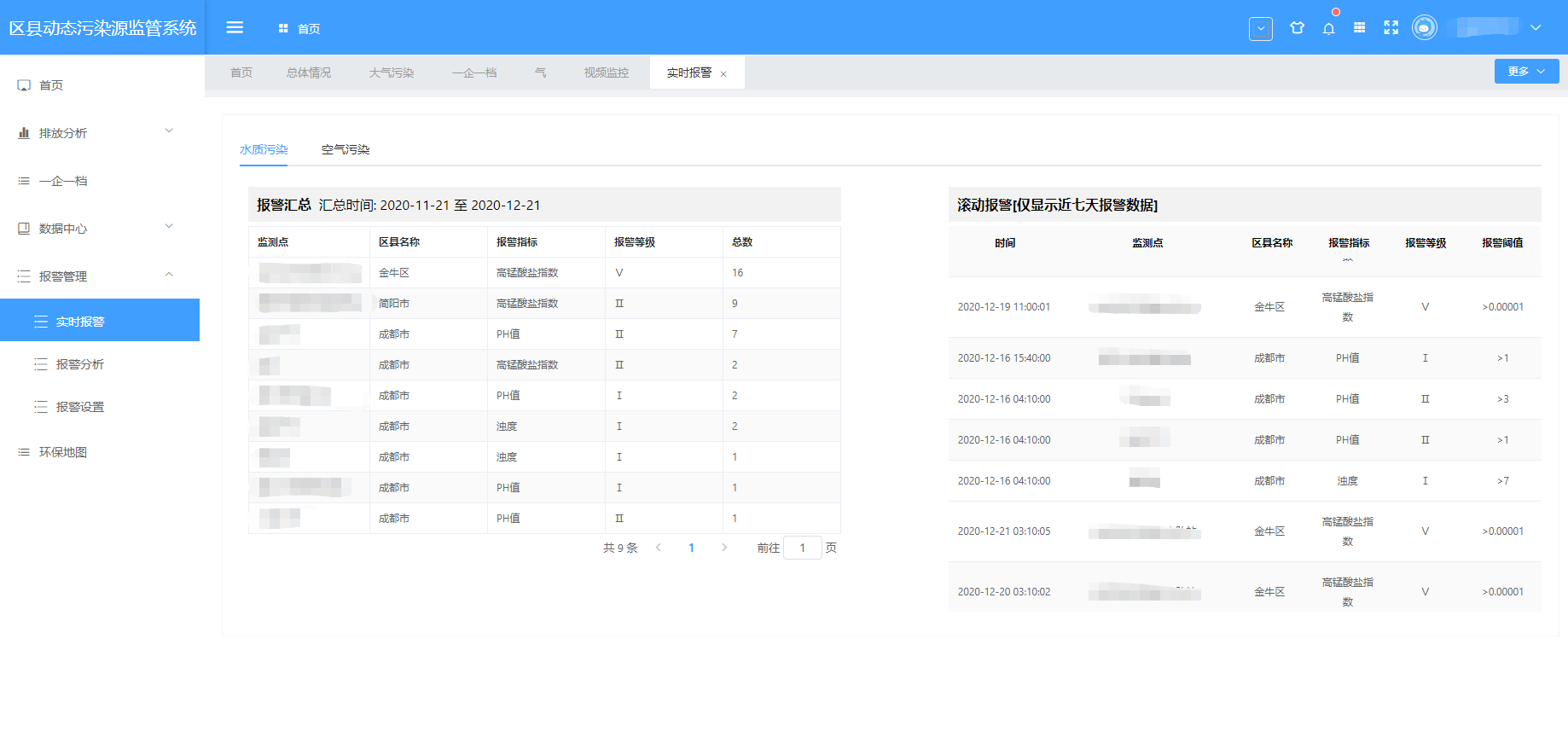
Task: Focus the 前往 page number input
Action: (803, 548)
